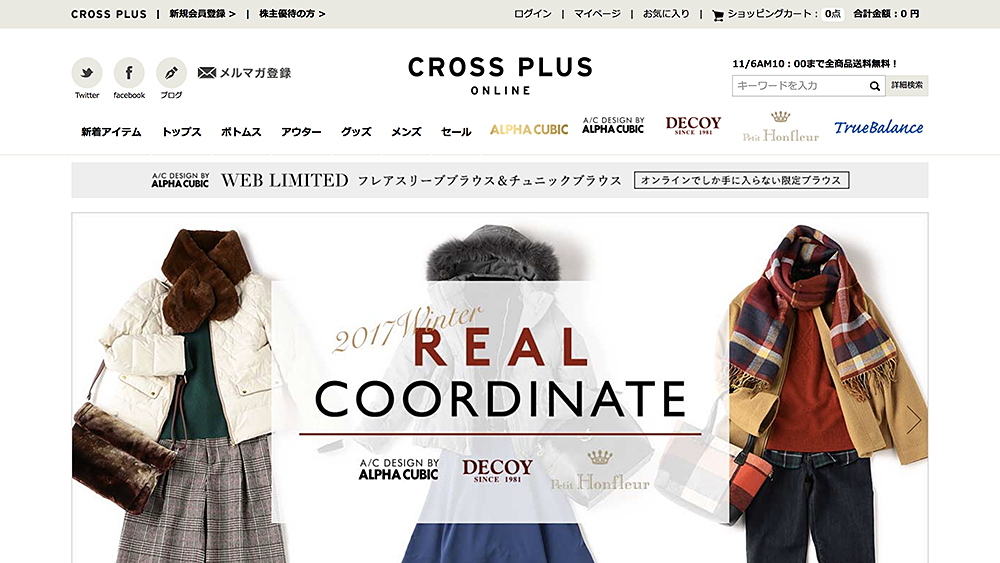Click the ログイン link

click(533, 13)
